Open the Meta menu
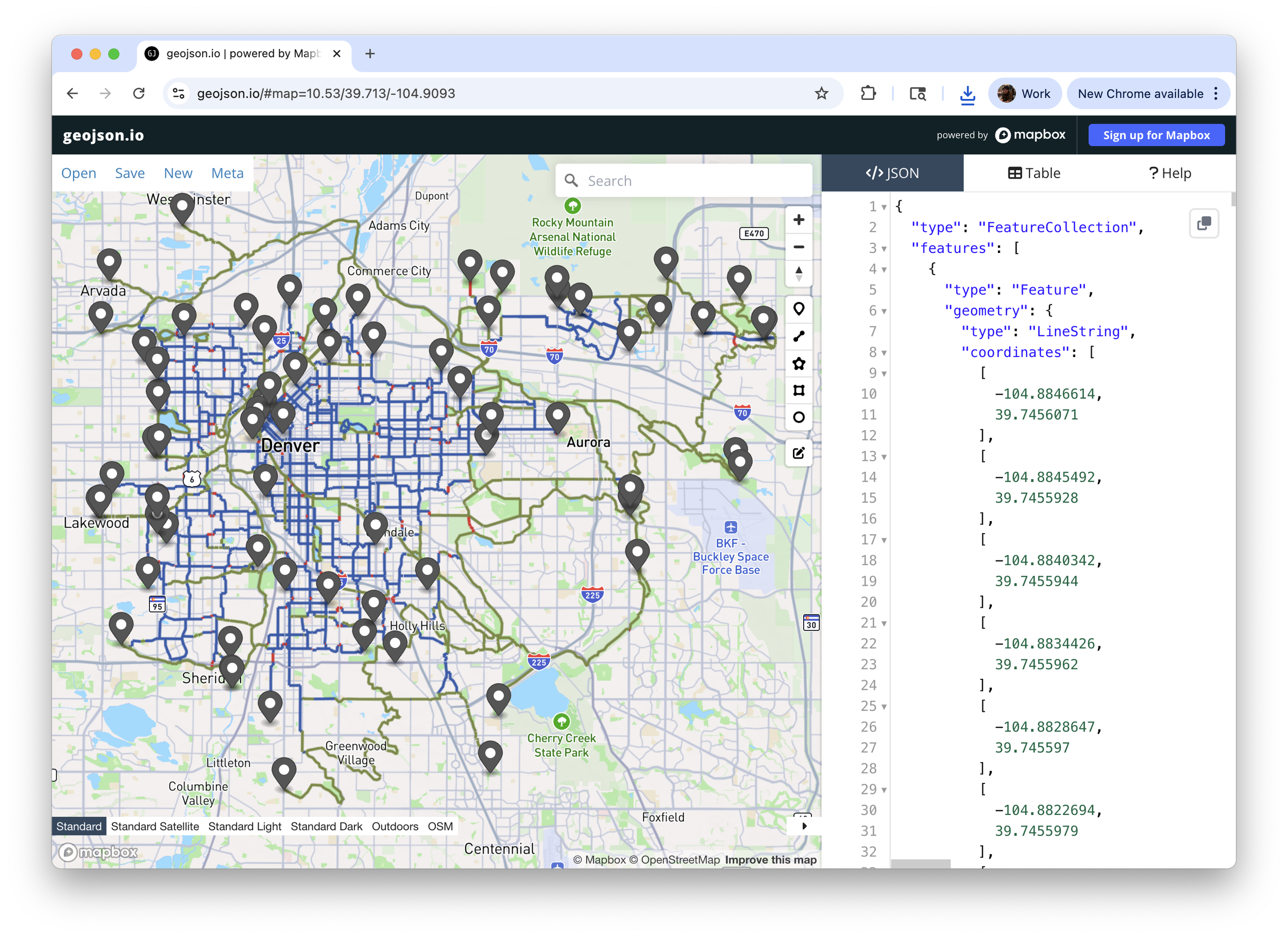This screenshot has width=1288, height=937. coord(227,173)
